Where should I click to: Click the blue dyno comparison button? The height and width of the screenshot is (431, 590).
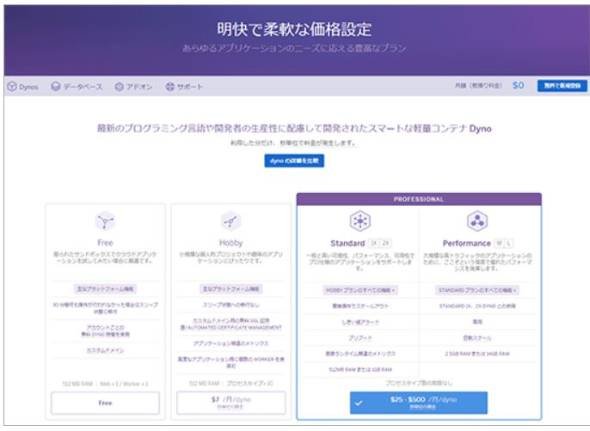click(x=294, y=161)
